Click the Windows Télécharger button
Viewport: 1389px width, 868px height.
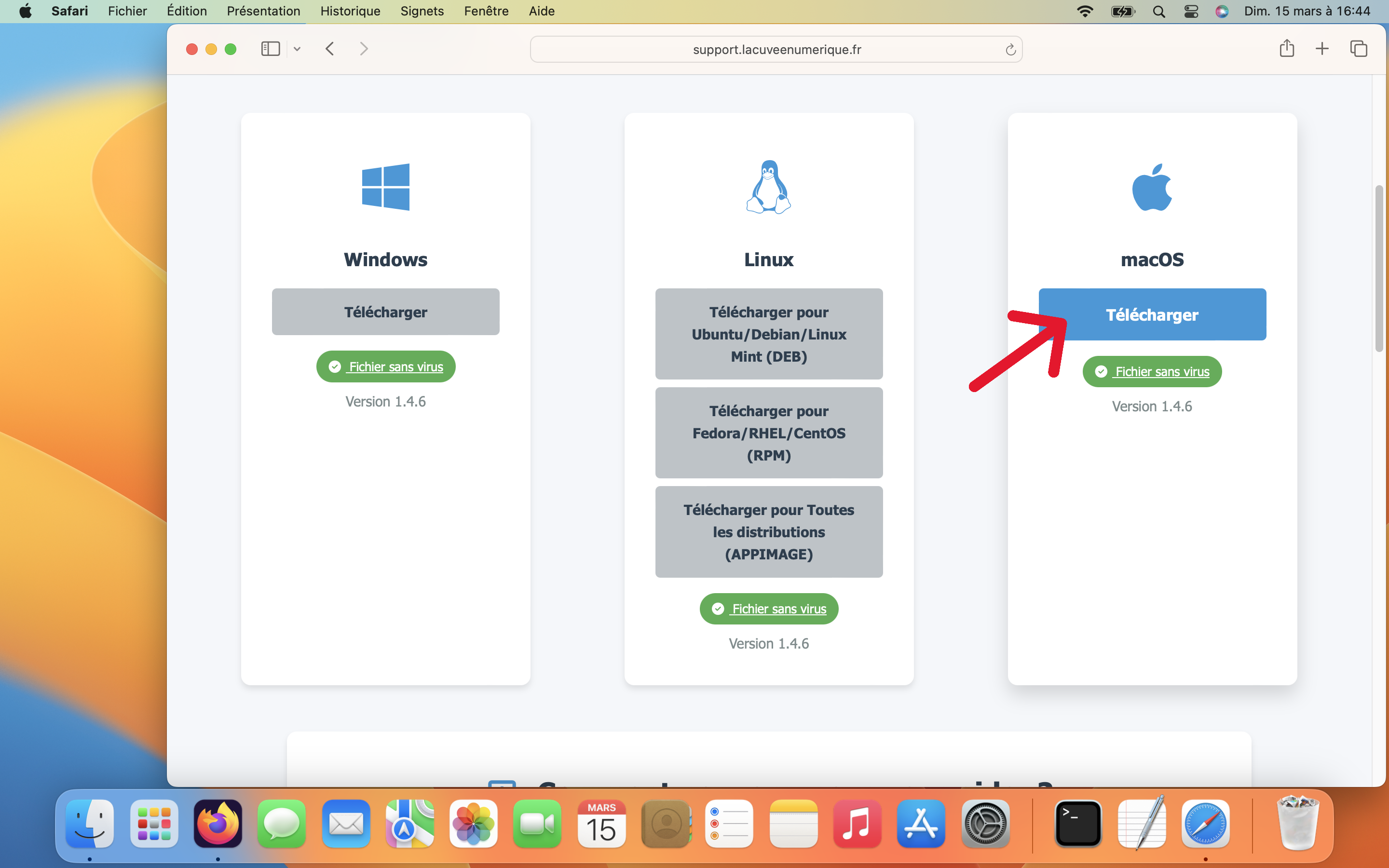point(386,312)
